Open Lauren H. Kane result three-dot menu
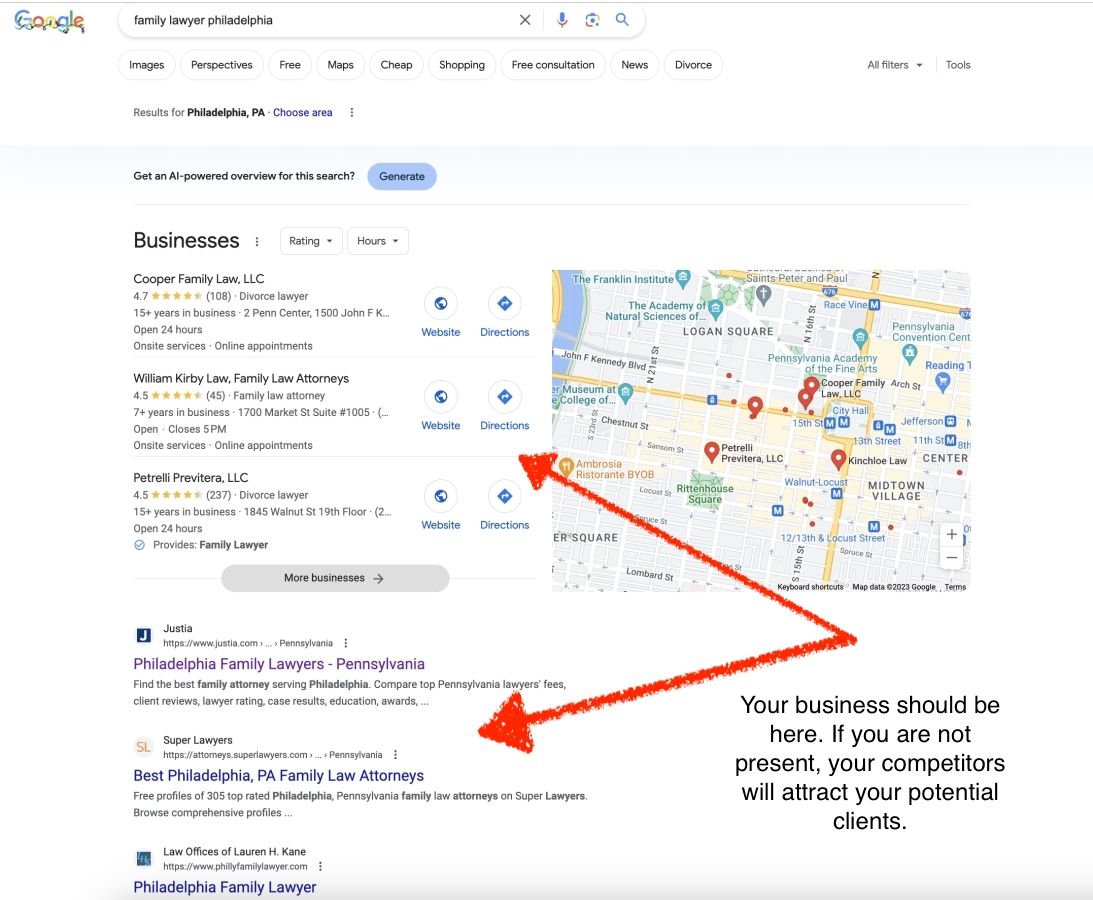This screenshot has height=900, width=1093. [320, 866]
